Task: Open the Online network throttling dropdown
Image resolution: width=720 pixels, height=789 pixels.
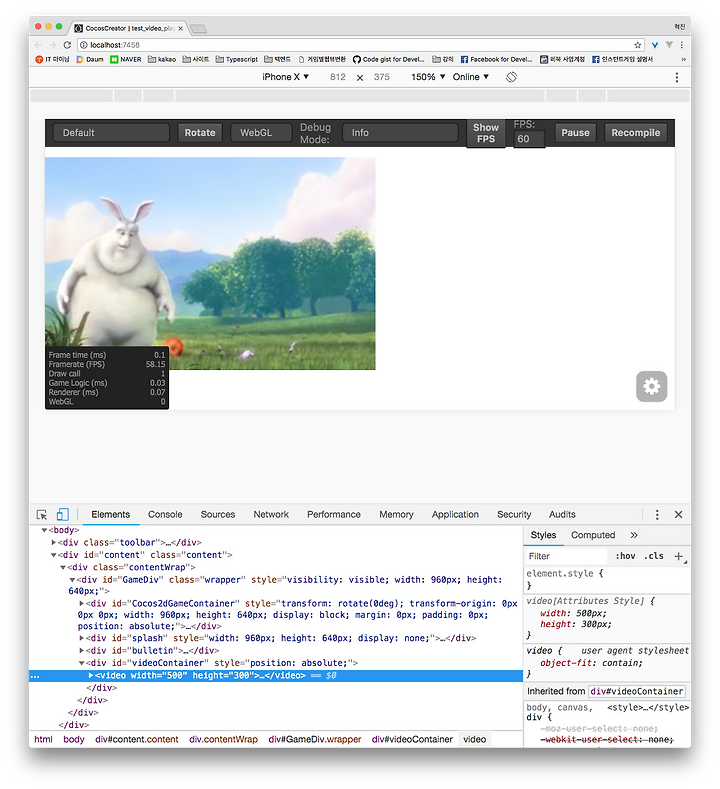Action: pyautogui.click(x=470, y=77)
